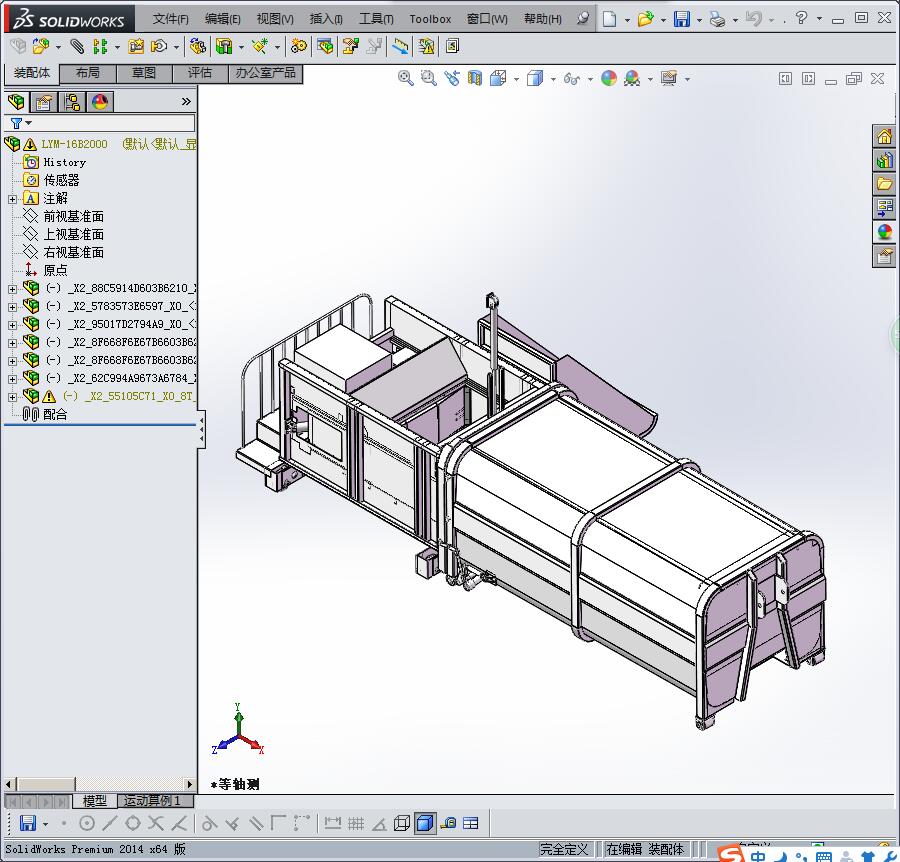Viewport: 900px width, 862px height.
Task: Switch to the ConfigurationManager tab icon
Action: 72,102
